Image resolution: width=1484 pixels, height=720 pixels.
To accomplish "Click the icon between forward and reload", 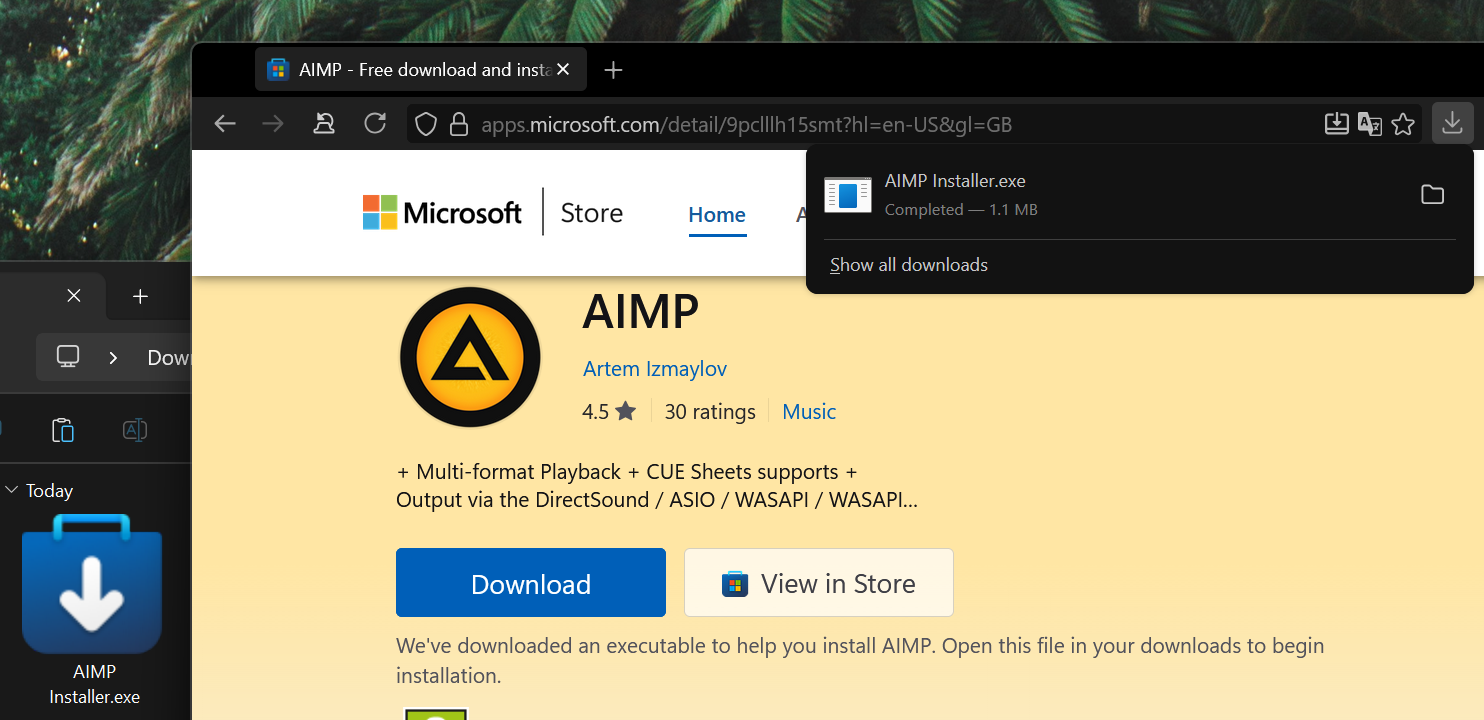I will 324,124.
